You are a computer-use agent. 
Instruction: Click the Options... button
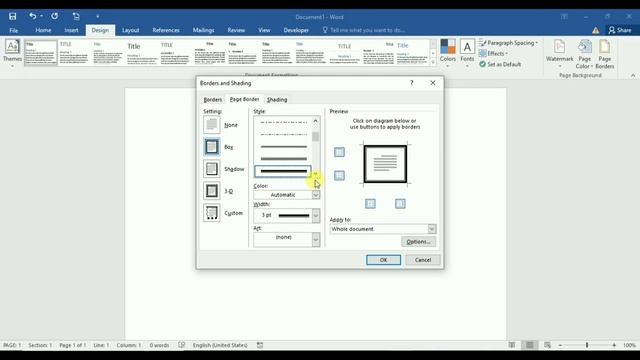point(418,242)
